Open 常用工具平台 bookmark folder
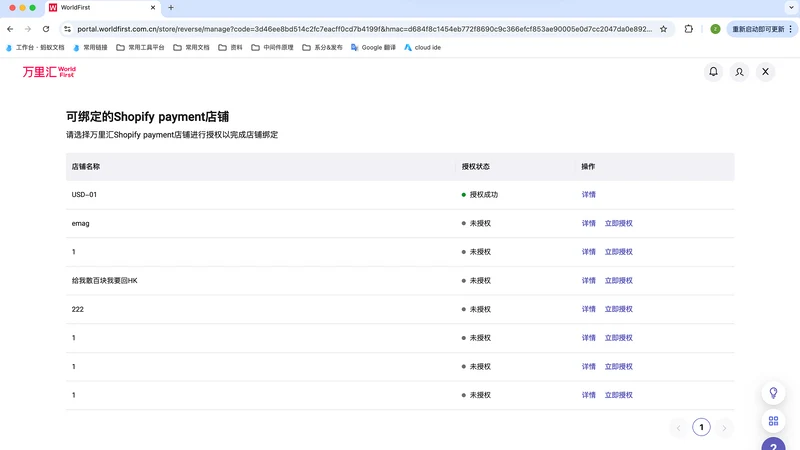 (140, 47)
